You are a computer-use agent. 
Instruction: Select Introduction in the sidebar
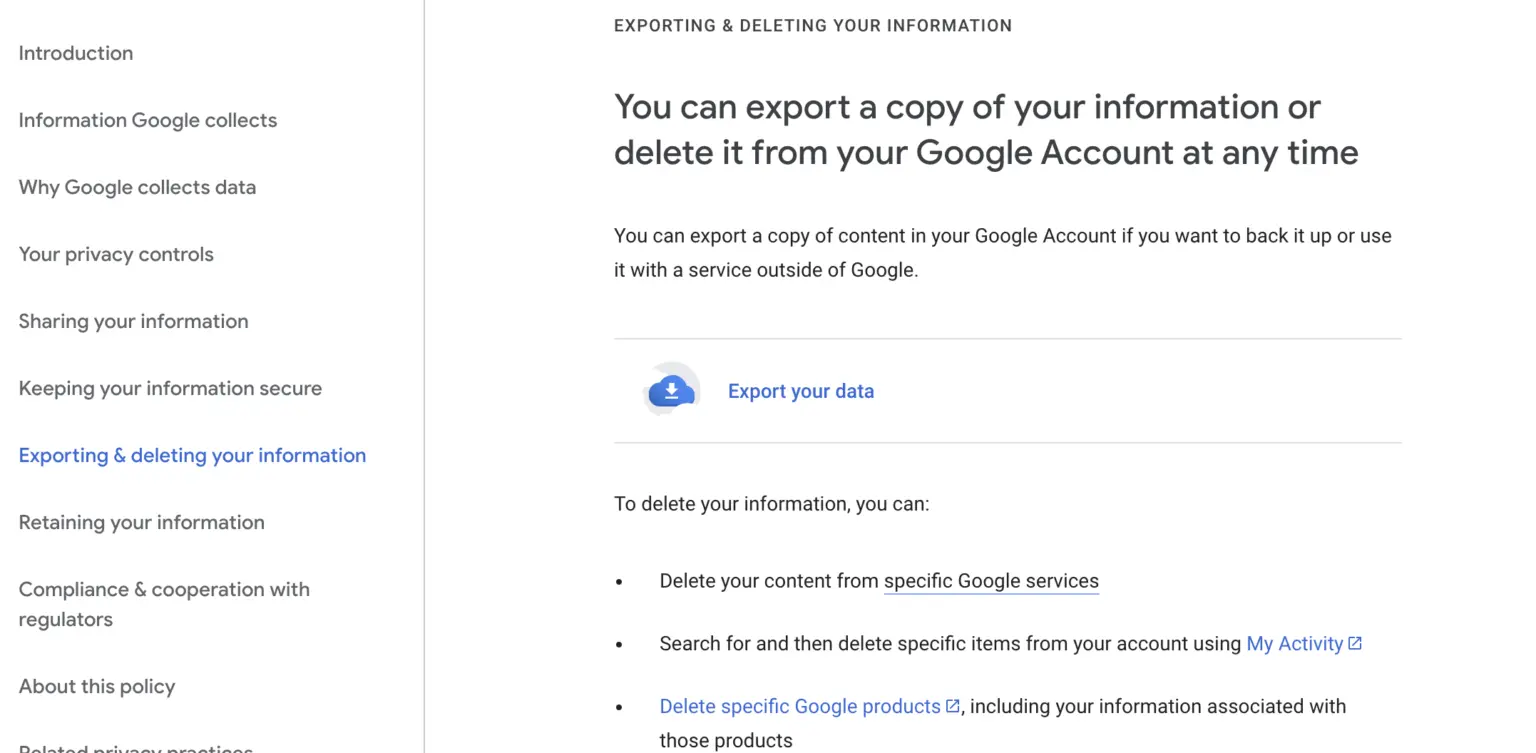[x=75, y=53]
